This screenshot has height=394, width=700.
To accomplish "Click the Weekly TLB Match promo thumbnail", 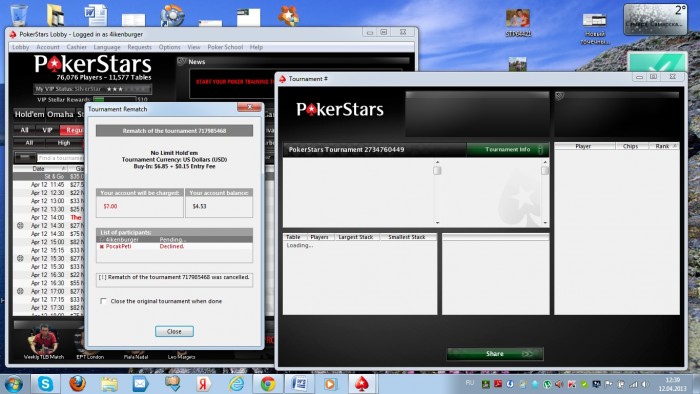I will click(44, 342).
